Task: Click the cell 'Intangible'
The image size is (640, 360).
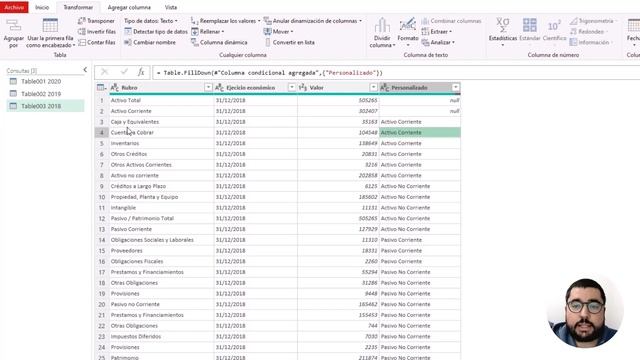Action: click(x=161, y=207)
